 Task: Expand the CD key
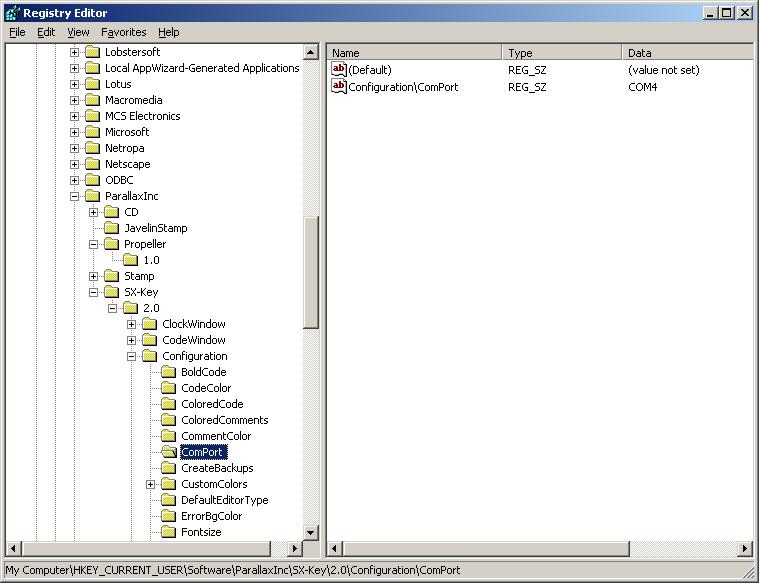click(93, 212)
